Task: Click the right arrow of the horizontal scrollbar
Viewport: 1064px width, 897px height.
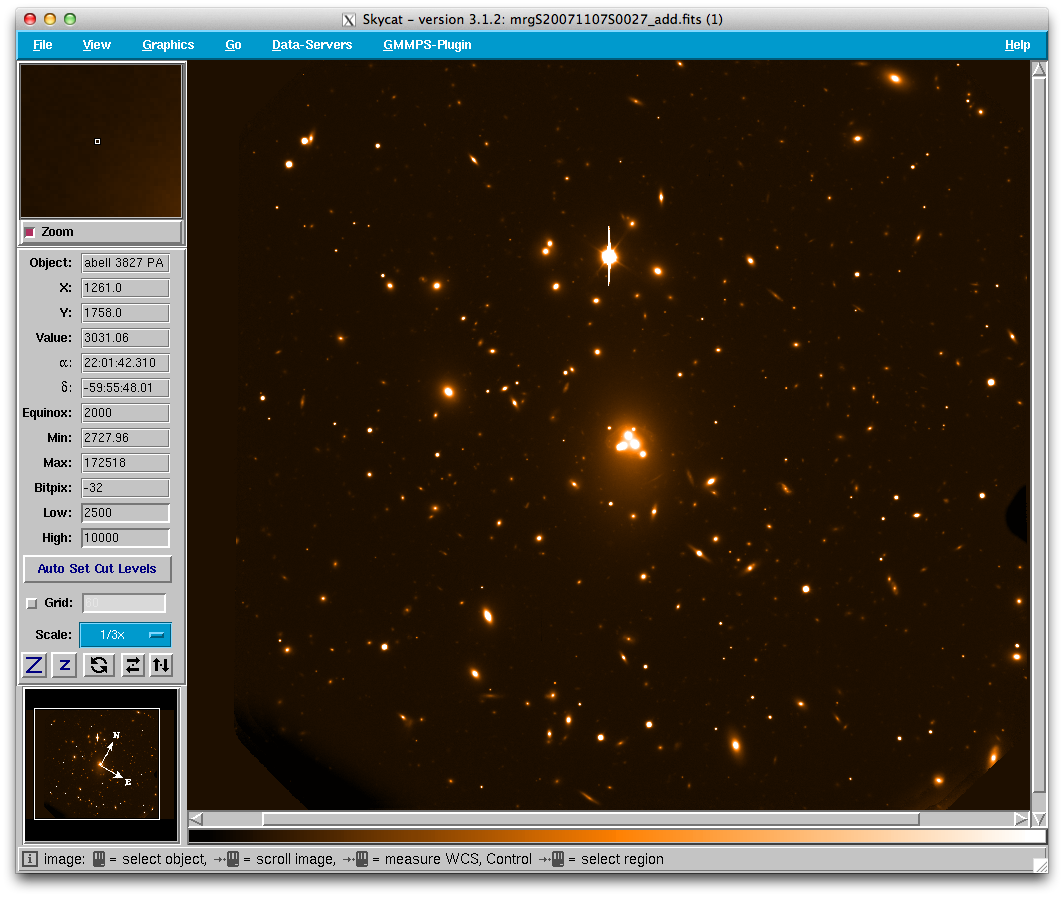Action: point(1021,820)
